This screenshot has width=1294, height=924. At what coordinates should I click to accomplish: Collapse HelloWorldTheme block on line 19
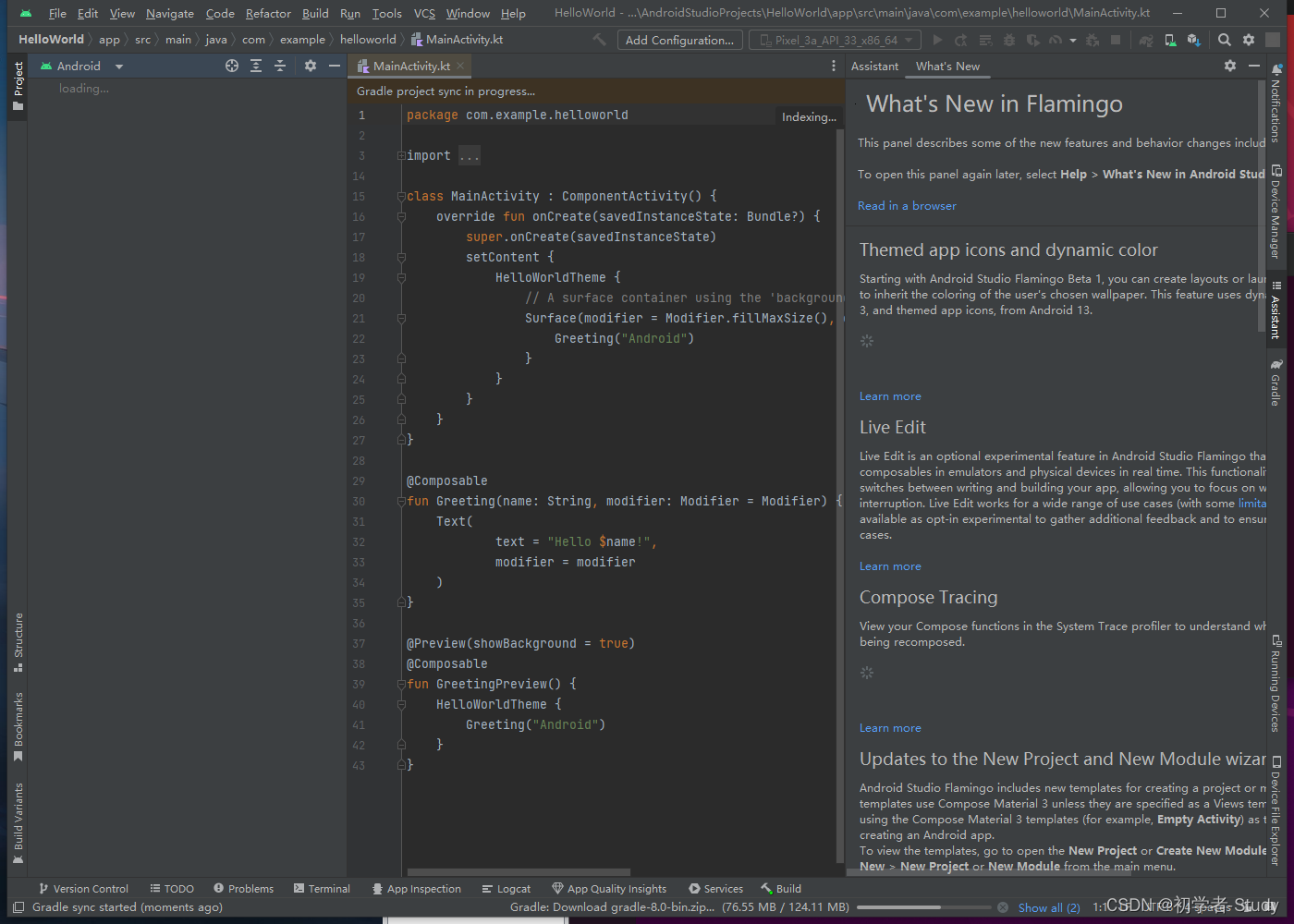(x=401, y=277)
